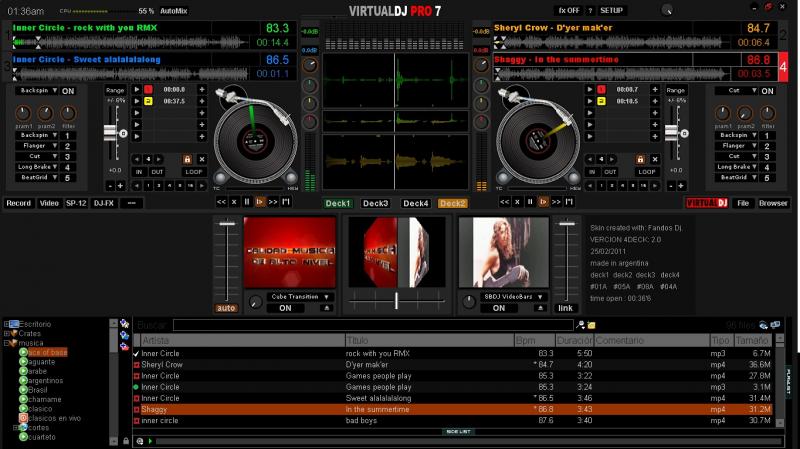
Task: Toggle the left deck Backspin effect ON
Action: tap(68, 91)
